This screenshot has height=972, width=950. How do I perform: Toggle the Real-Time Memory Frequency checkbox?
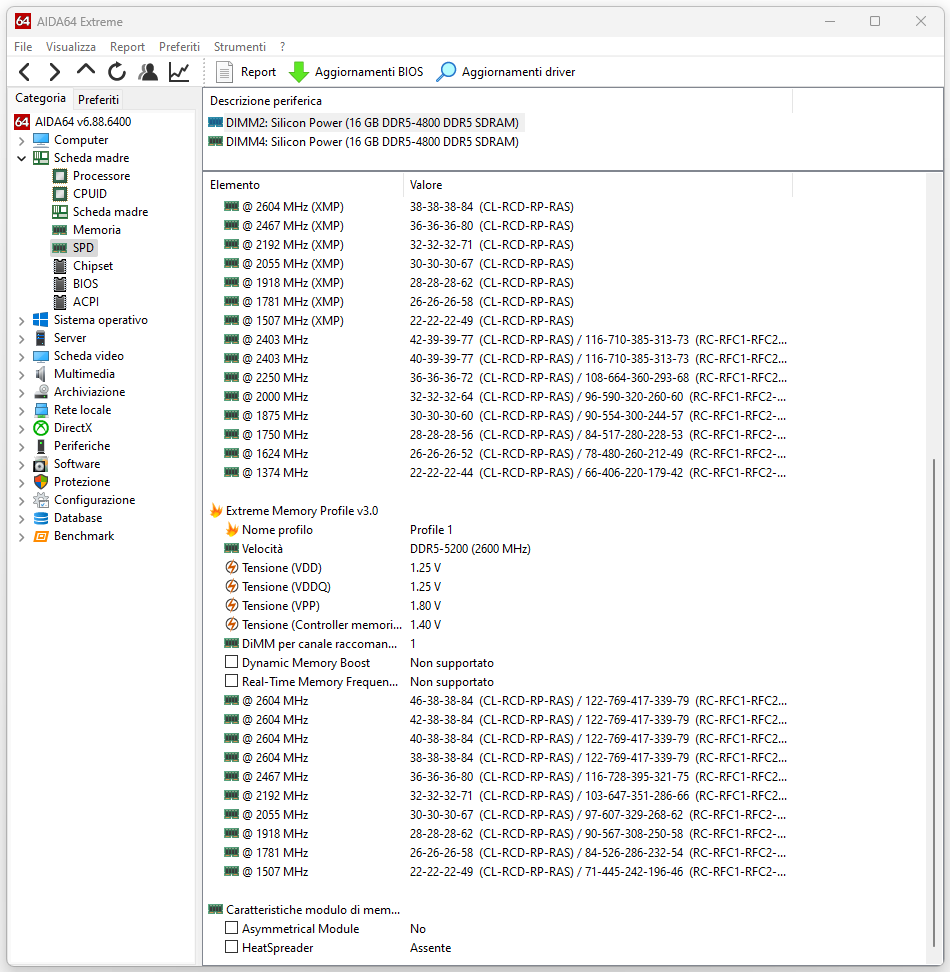click(231, 681)
